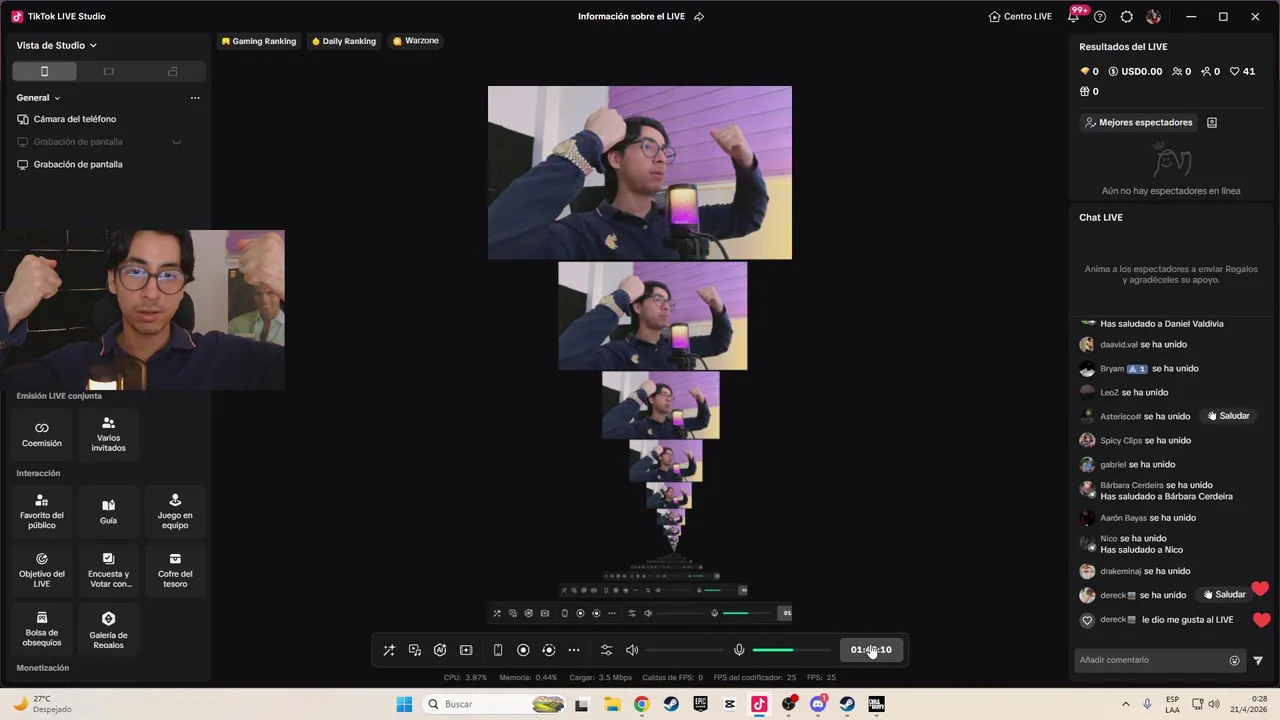Open the magic wand effects tool
The height and width of the screenshot is (720, 1280).
coord(389,650)
